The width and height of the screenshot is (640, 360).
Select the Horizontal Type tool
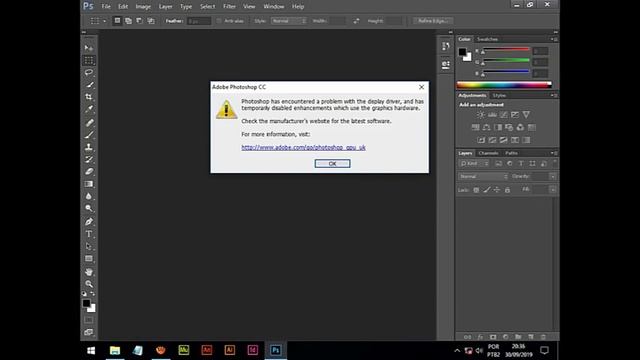click(x=89, y=234)
